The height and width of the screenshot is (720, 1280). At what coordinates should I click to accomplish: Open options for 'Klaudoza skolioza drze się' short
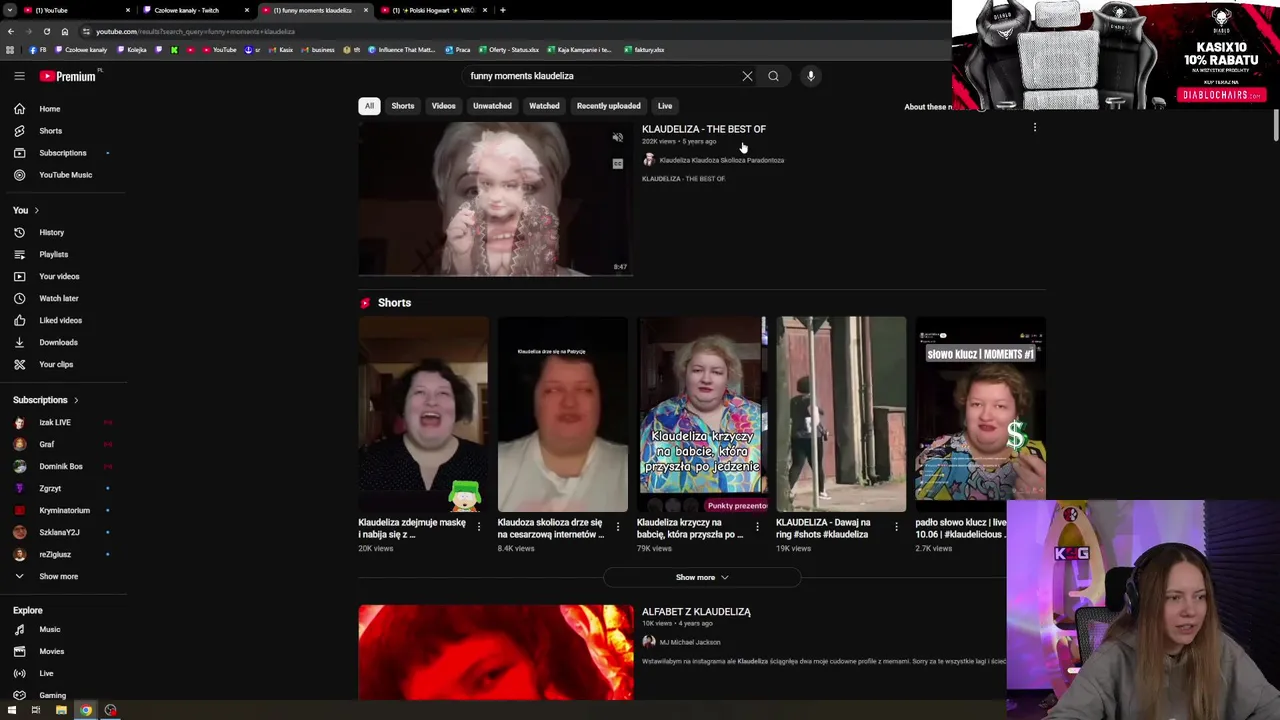[x=617, y=527]
